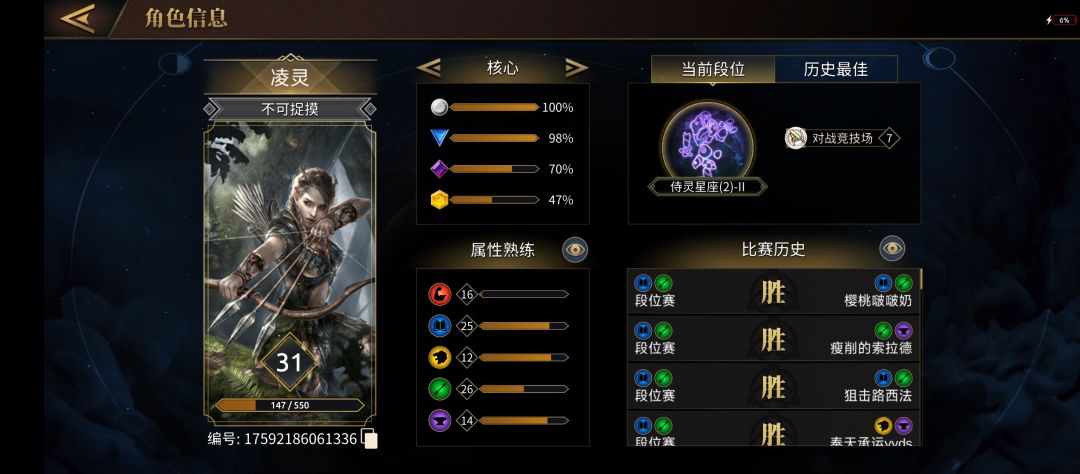
Task: Go back using the top-left arrow
Action: coord(77,19)
